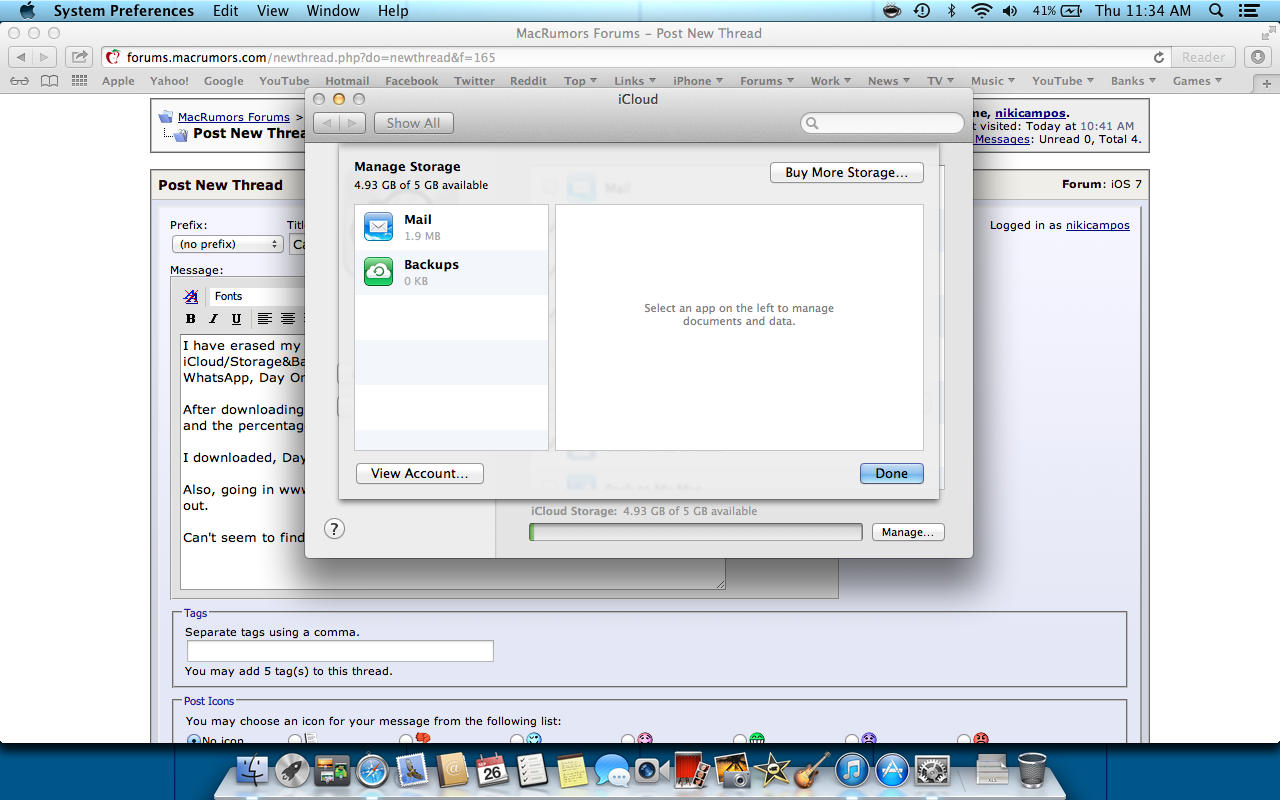The width and height of the screenshot is (1280, 800).
Task: Open the Reddit bookmark
Action: point(528,81)
